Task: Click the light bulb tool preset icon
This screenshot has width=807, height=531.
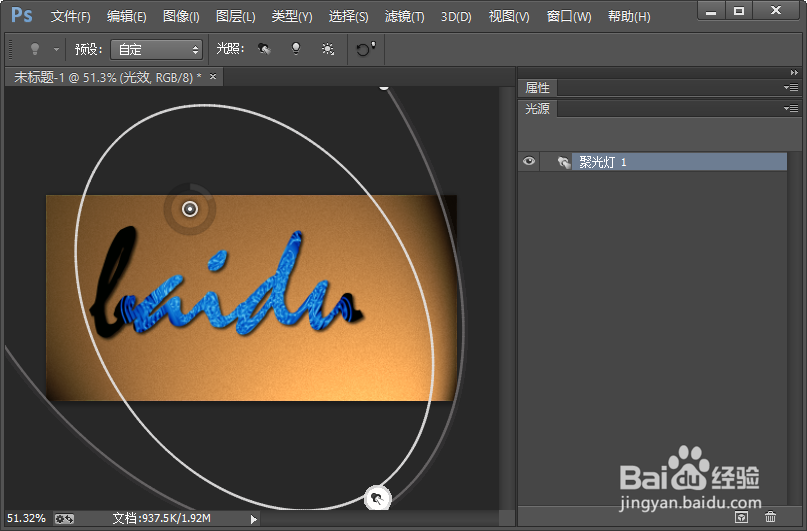Action: 34,49
